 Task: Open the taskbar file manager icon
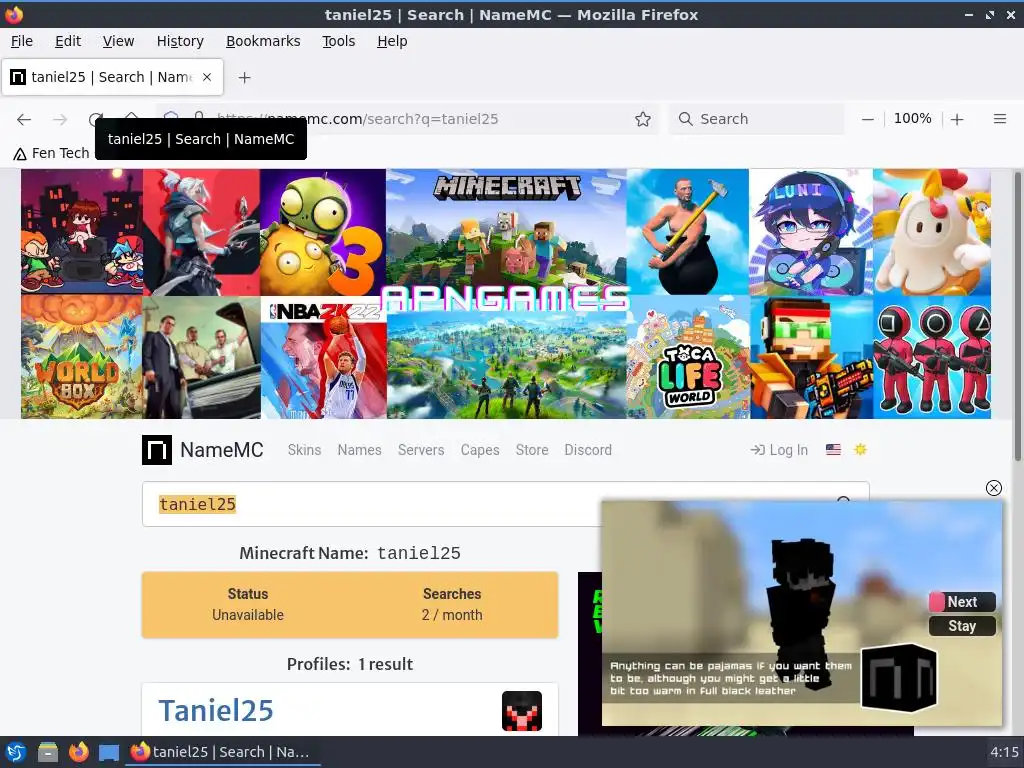click(48, 752)
